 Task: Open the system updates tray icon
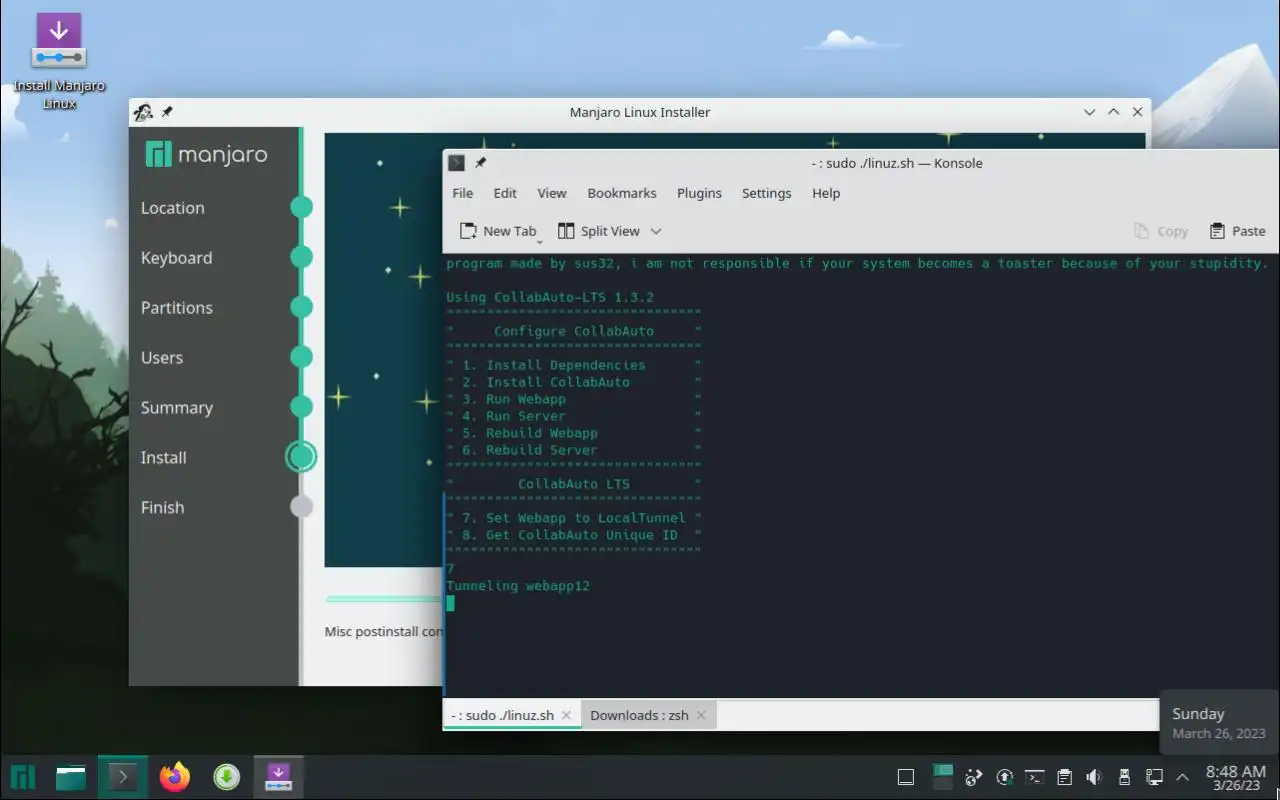click(1005, 777)
